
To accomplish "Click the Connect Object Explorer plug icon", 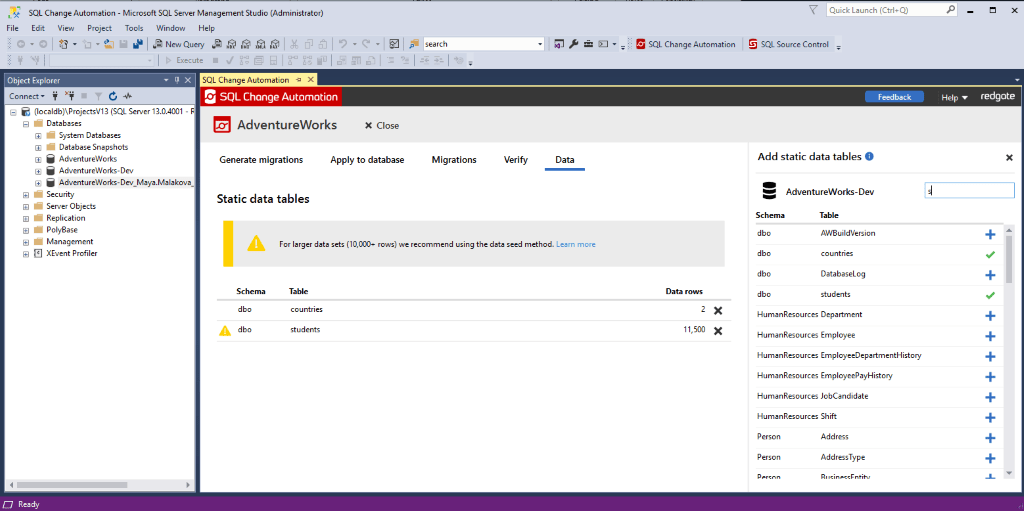I will 56,95.
